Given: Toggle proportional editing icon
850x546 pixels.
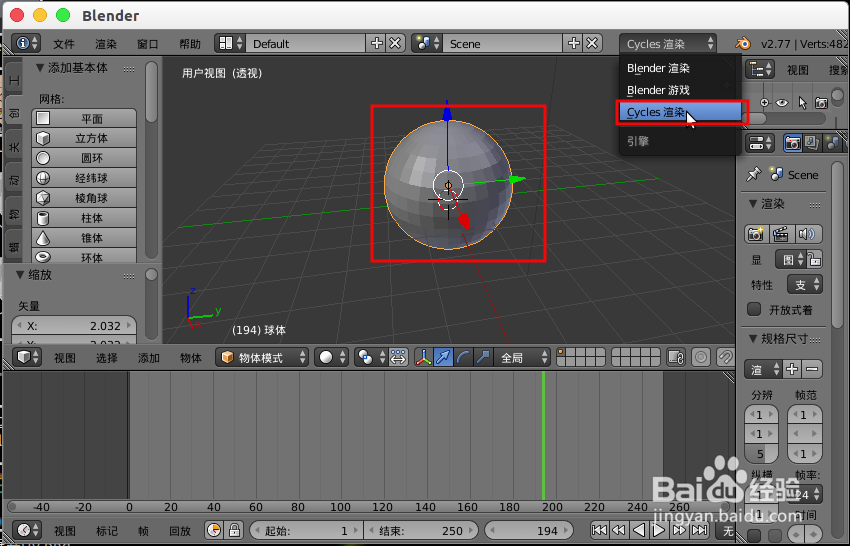Looking at the screenshot, I should tap(701, 357).
